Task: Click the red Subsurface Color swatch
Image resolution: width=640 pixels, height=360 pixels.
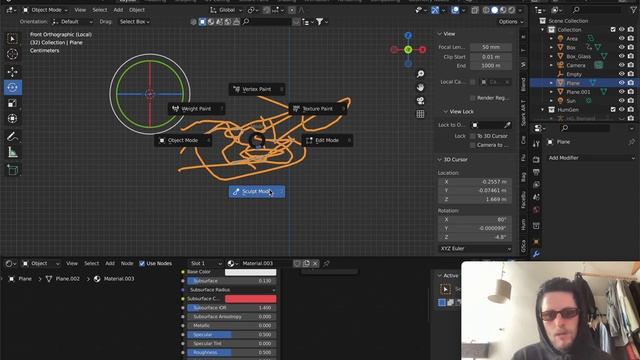Action: [251, 299]
